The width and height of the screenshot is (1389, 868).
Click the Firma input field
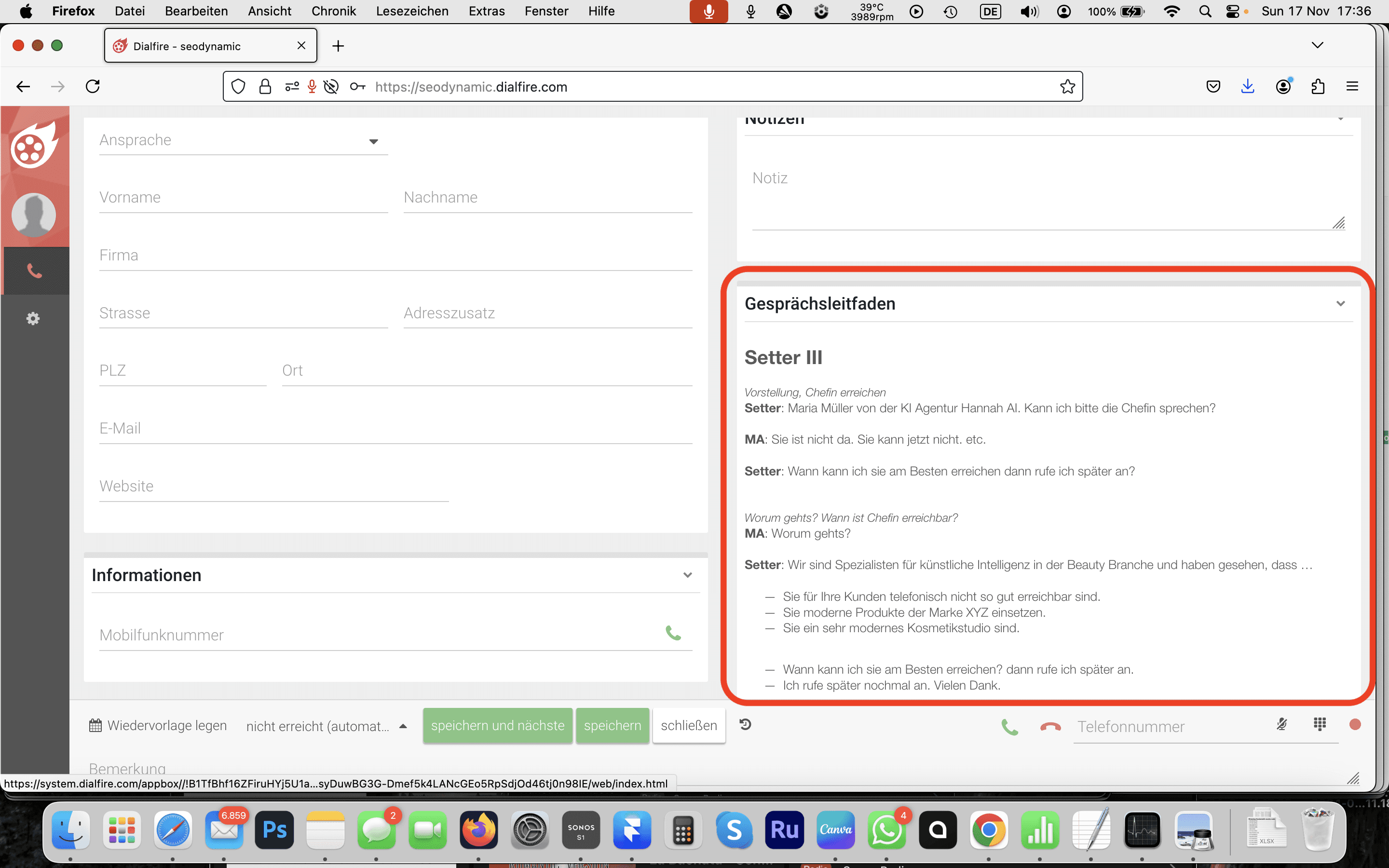point(395,256)
